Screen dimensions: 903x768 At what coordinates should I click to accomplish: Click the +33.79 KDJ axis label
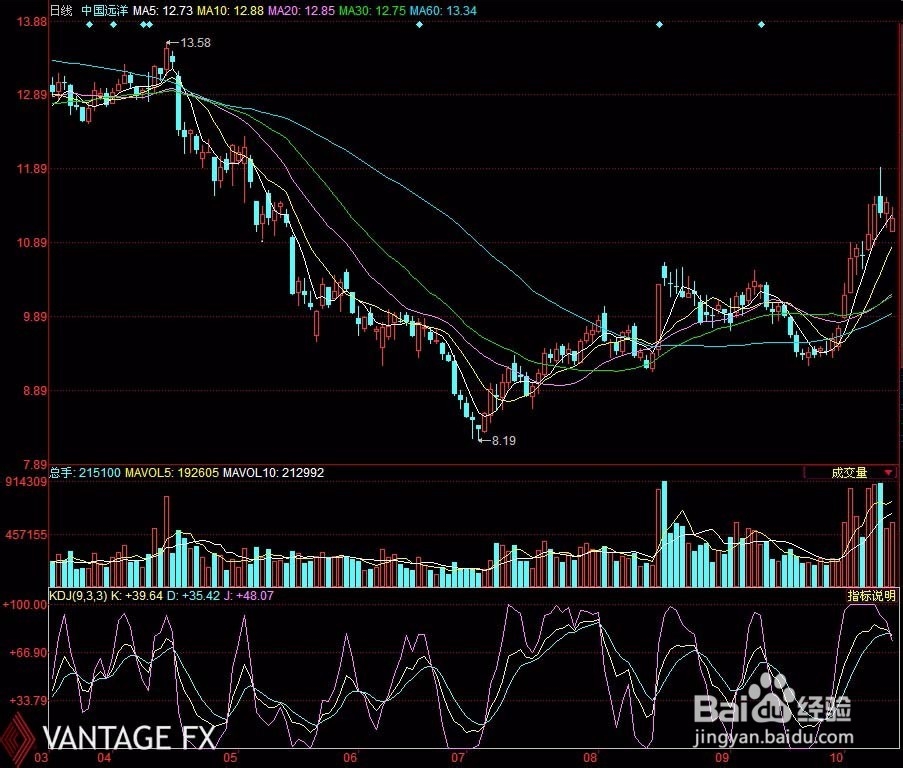point(28,701)
